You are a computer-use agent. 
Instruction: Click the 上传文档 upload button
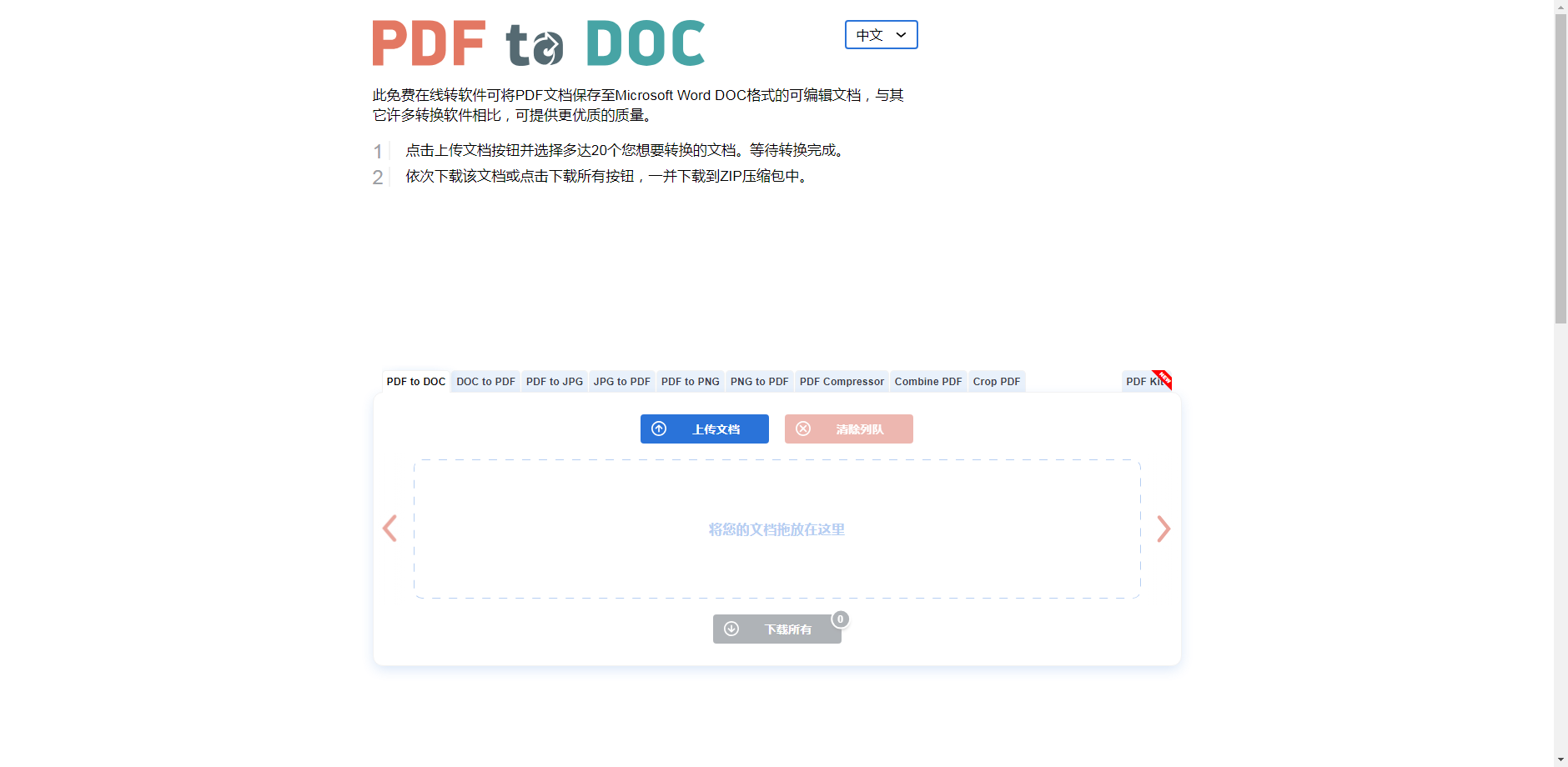coord(705,429)
